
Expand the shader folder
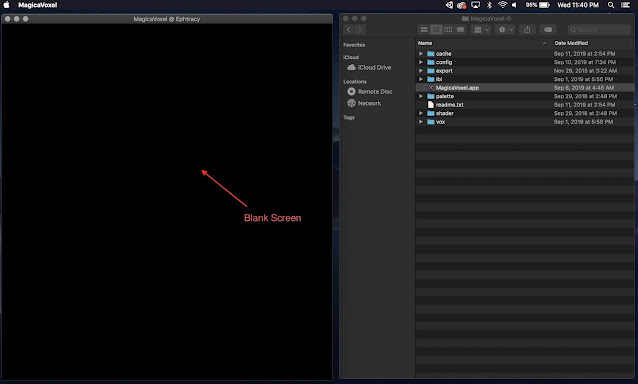click(x=421, y=113)
